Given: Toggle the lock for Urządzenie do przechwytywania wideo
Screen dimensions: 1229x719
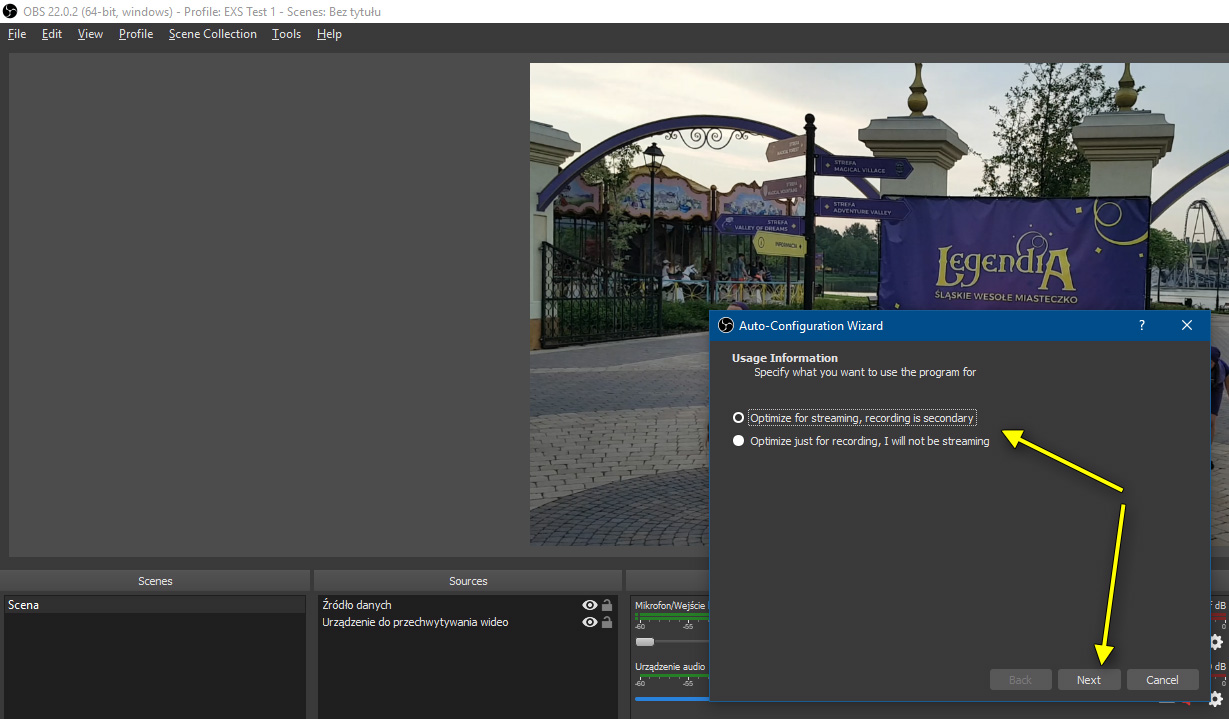Looking at the screenshot, I should [x=607, y=622].
